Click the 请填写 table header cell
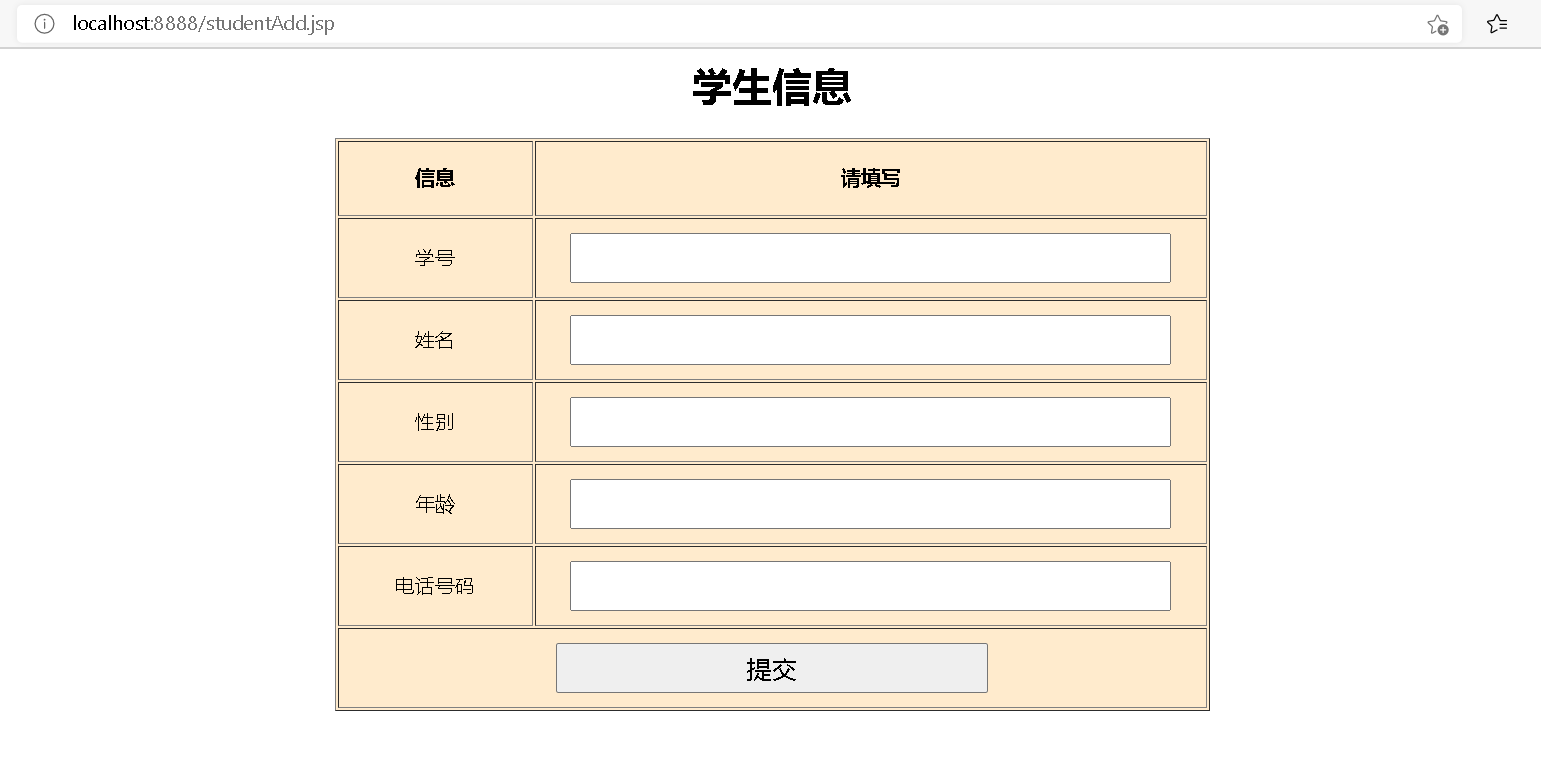This screenshot has height=772, width=1541. 869,177
